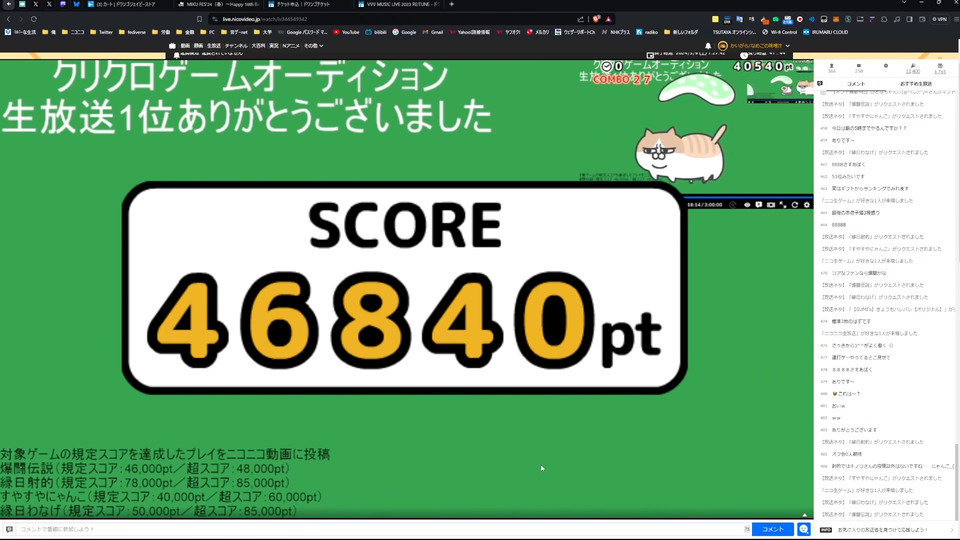Switch to the ドワンゴチケット tab
960x540 pixels.
pyautogui.click(x=309, y=4)
